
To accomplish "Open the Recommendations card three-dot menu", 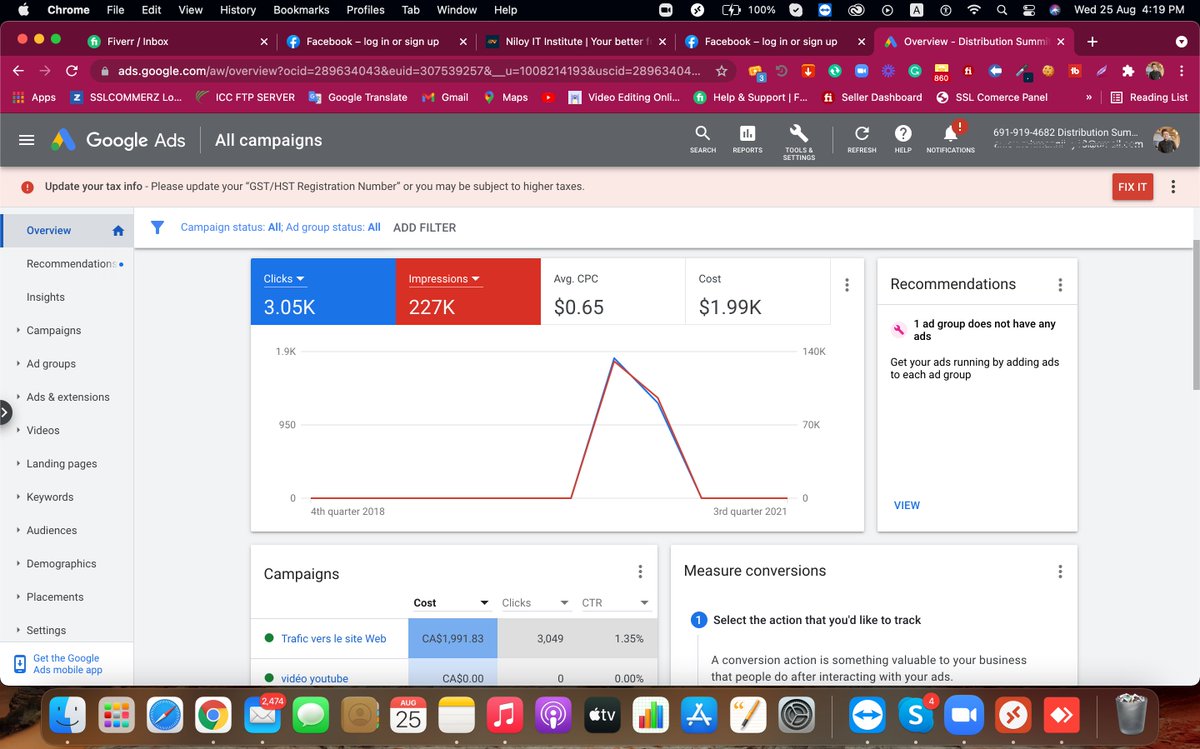I will [1060, 284].
